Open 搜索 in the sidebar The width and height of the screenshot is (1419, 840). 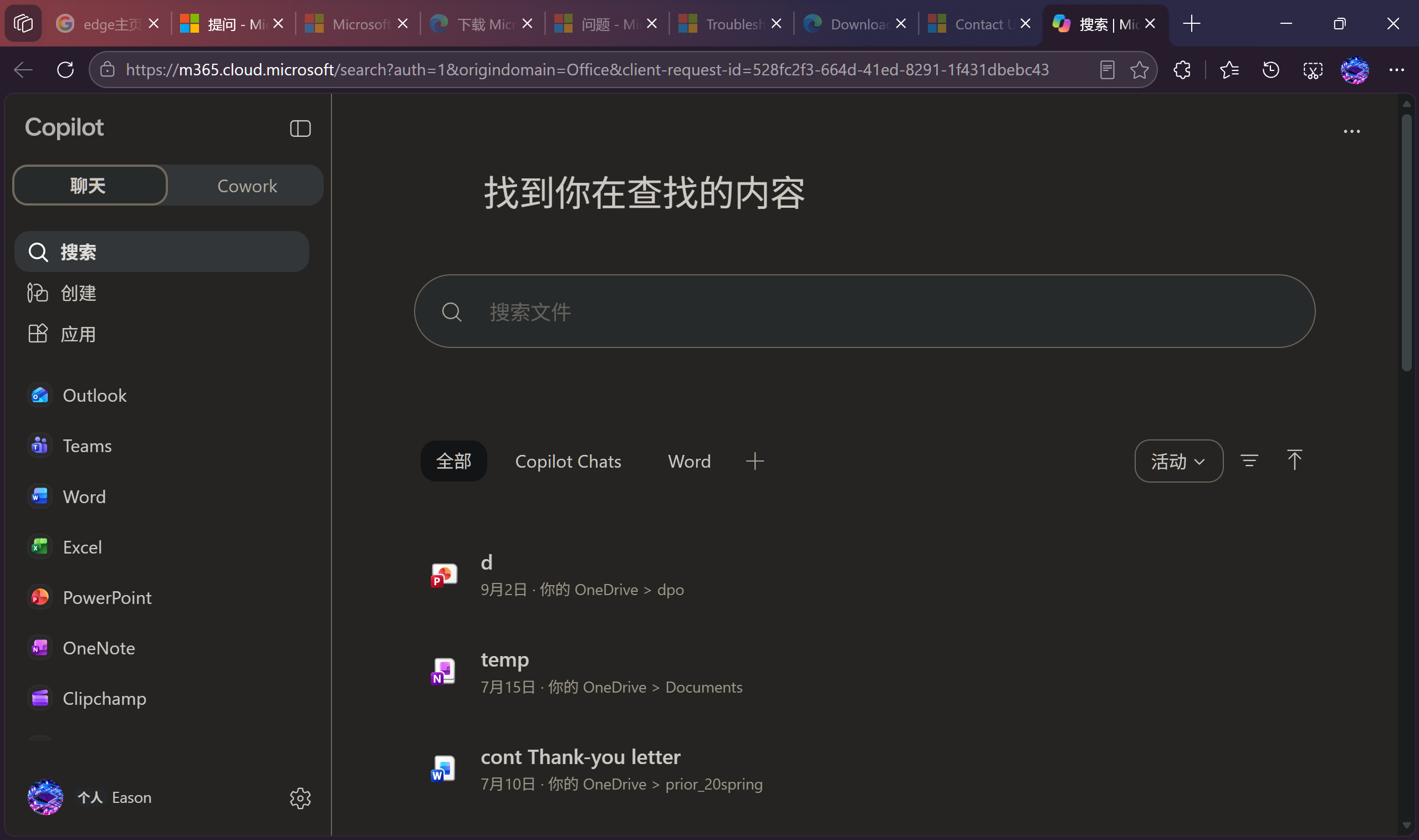(162, 252)
